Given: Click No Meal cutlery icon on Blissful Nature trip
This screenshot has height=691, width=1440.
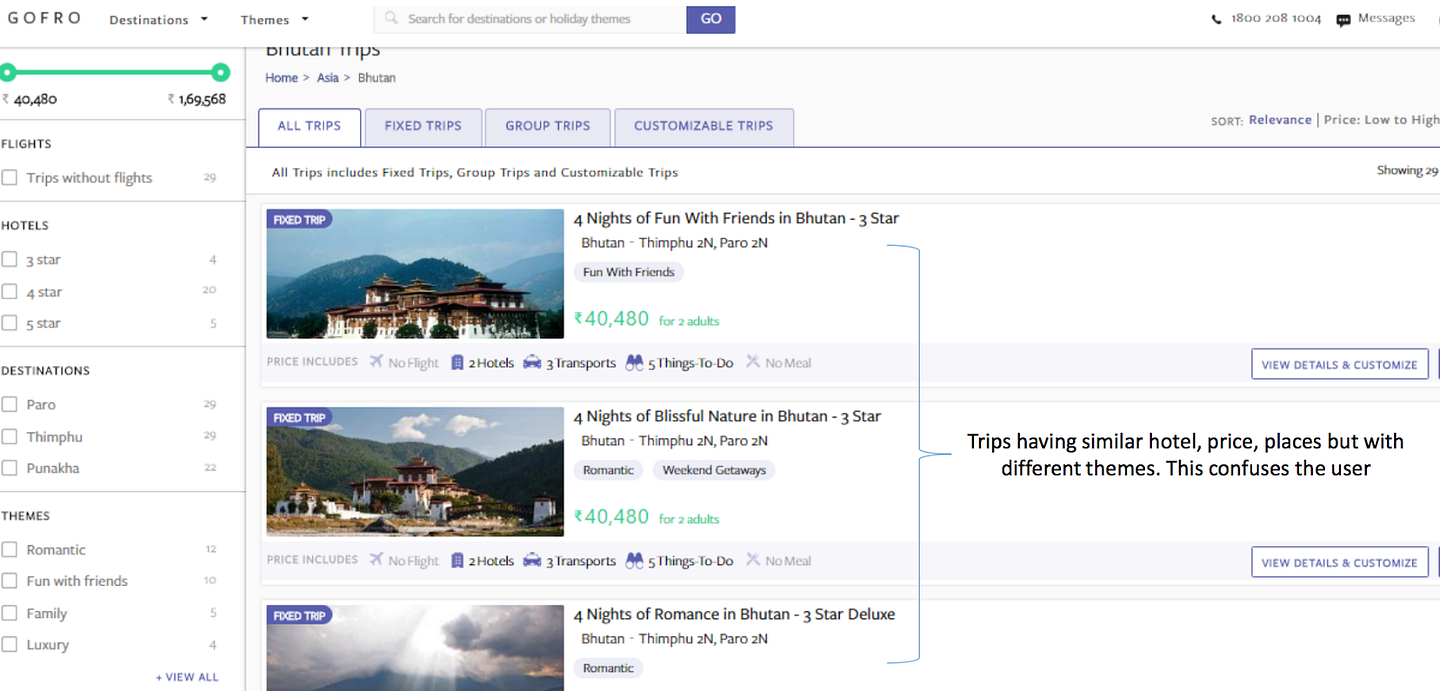Looking at the screenshot, I should pos(753,559).
